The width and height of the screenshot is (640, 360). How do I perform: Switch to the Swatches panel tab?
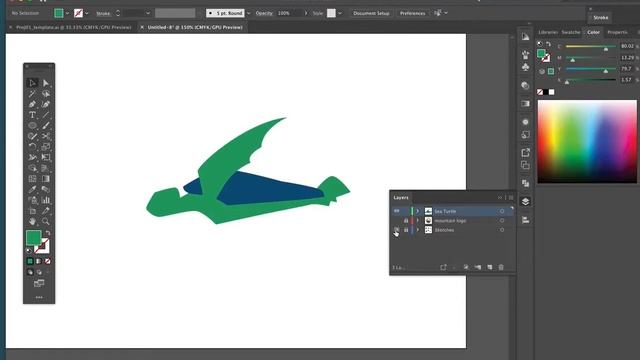coord(571,32)
